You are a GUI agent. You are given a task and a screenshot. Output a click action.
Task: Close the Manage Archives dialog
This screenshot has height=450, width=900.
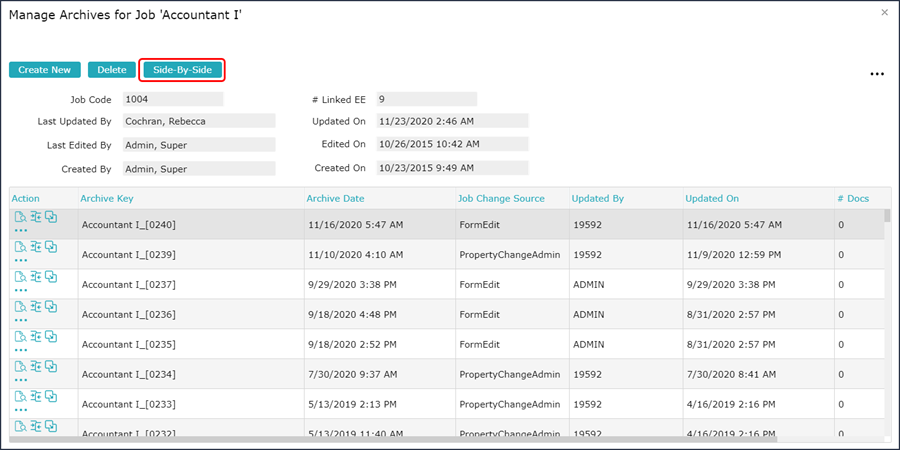[x=884, y=12]
